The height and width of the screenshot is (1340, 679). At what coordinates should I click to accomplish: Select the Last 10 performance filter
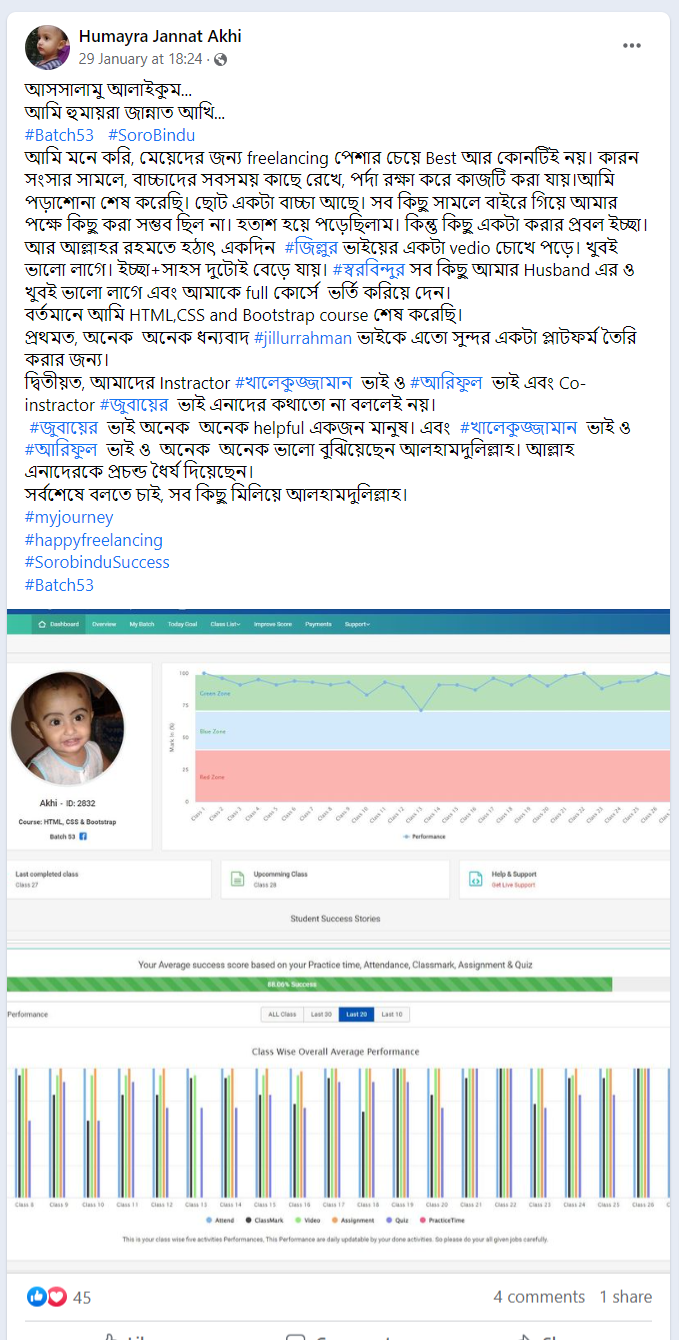point(392,1014)
